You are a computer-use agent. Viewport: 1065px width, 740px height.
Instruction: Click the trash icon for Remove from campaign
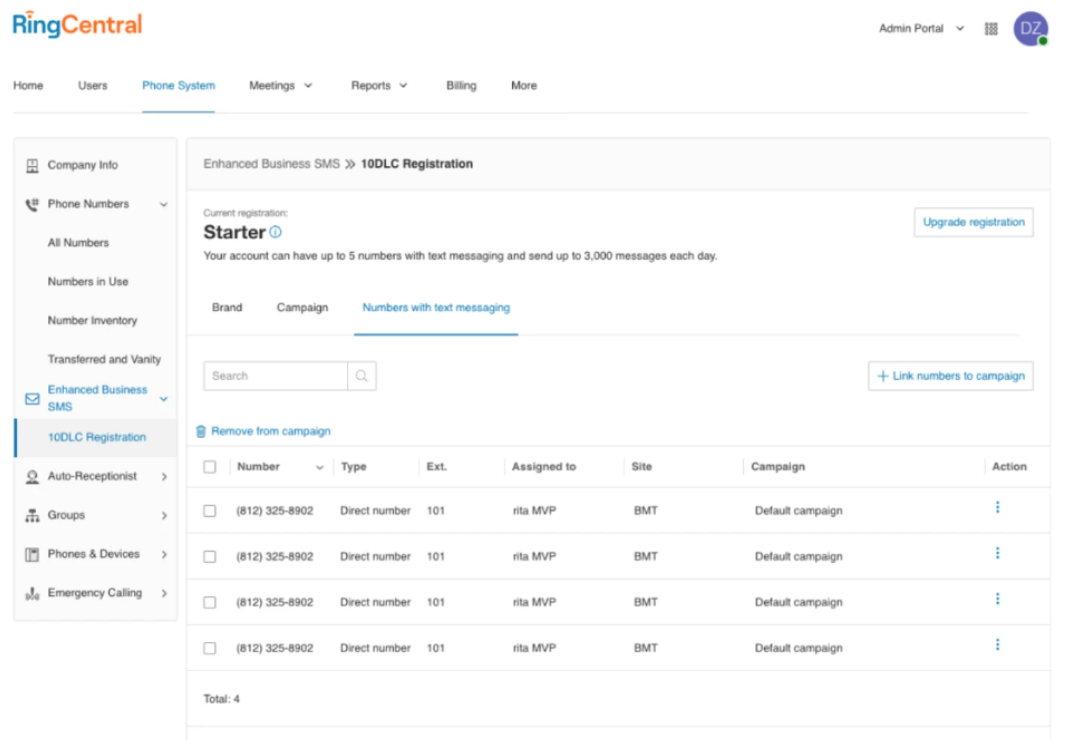pyautogui.click(x=201, y=432)
